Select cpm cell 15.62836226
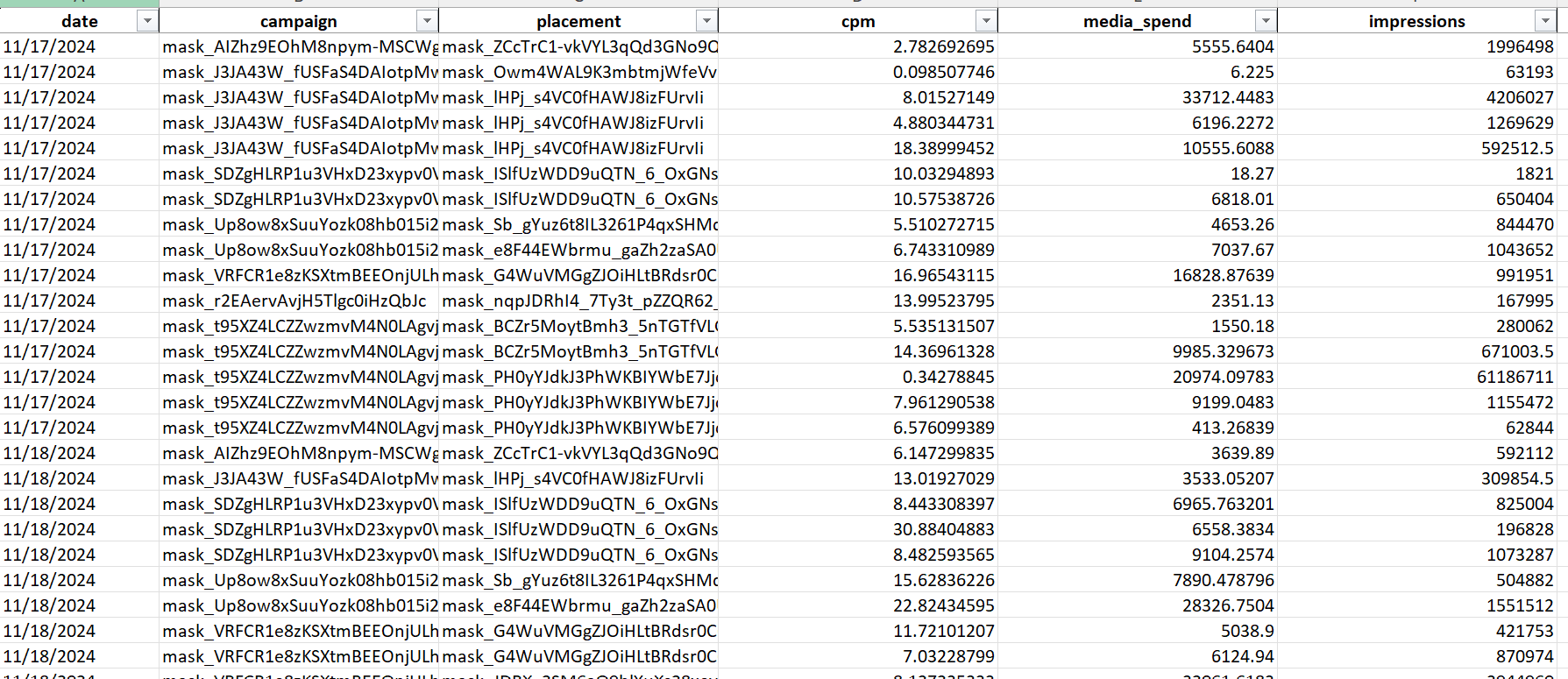 [x=858, y=580]
